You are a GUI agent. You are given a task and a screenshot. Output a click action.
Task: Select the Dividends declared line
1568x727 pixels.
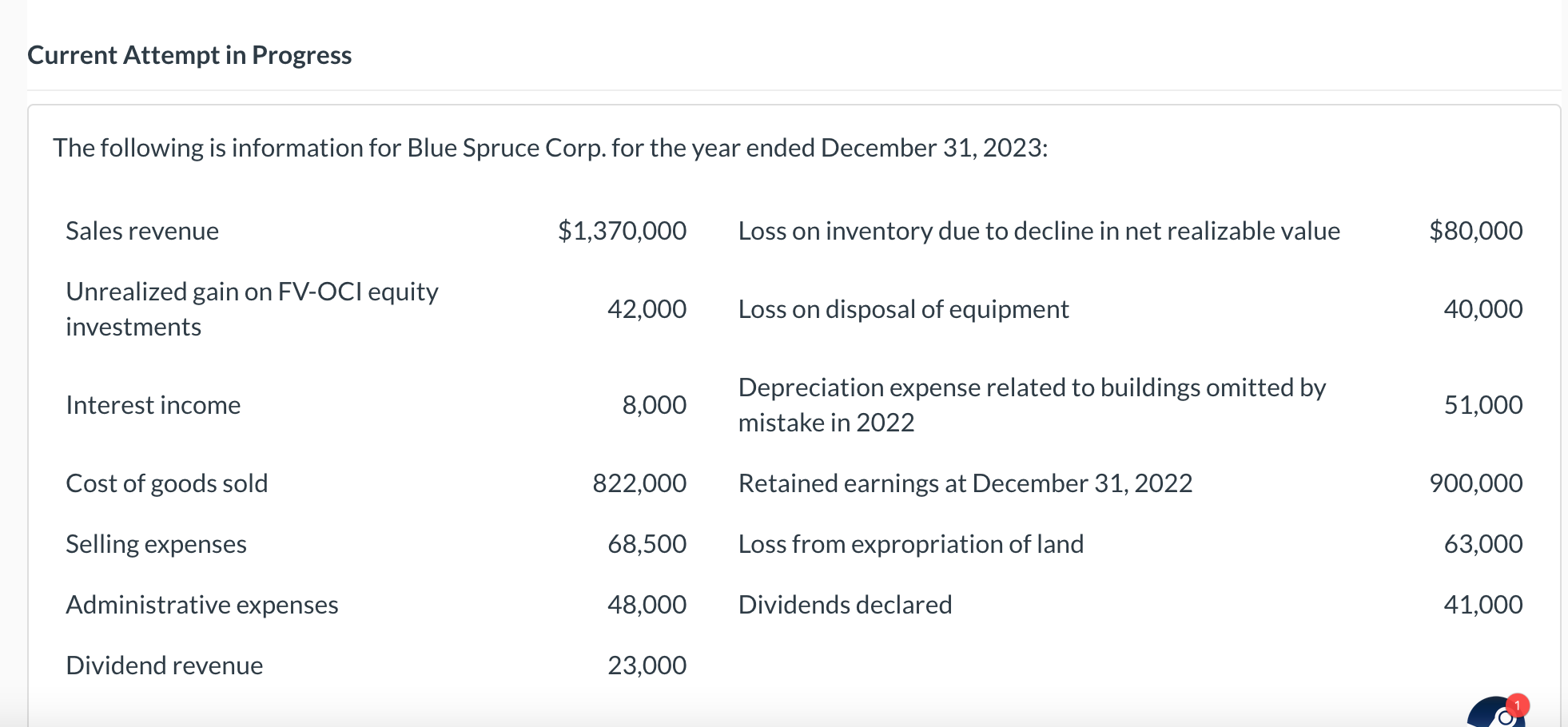pyautogui.click(x=844, y=605)
